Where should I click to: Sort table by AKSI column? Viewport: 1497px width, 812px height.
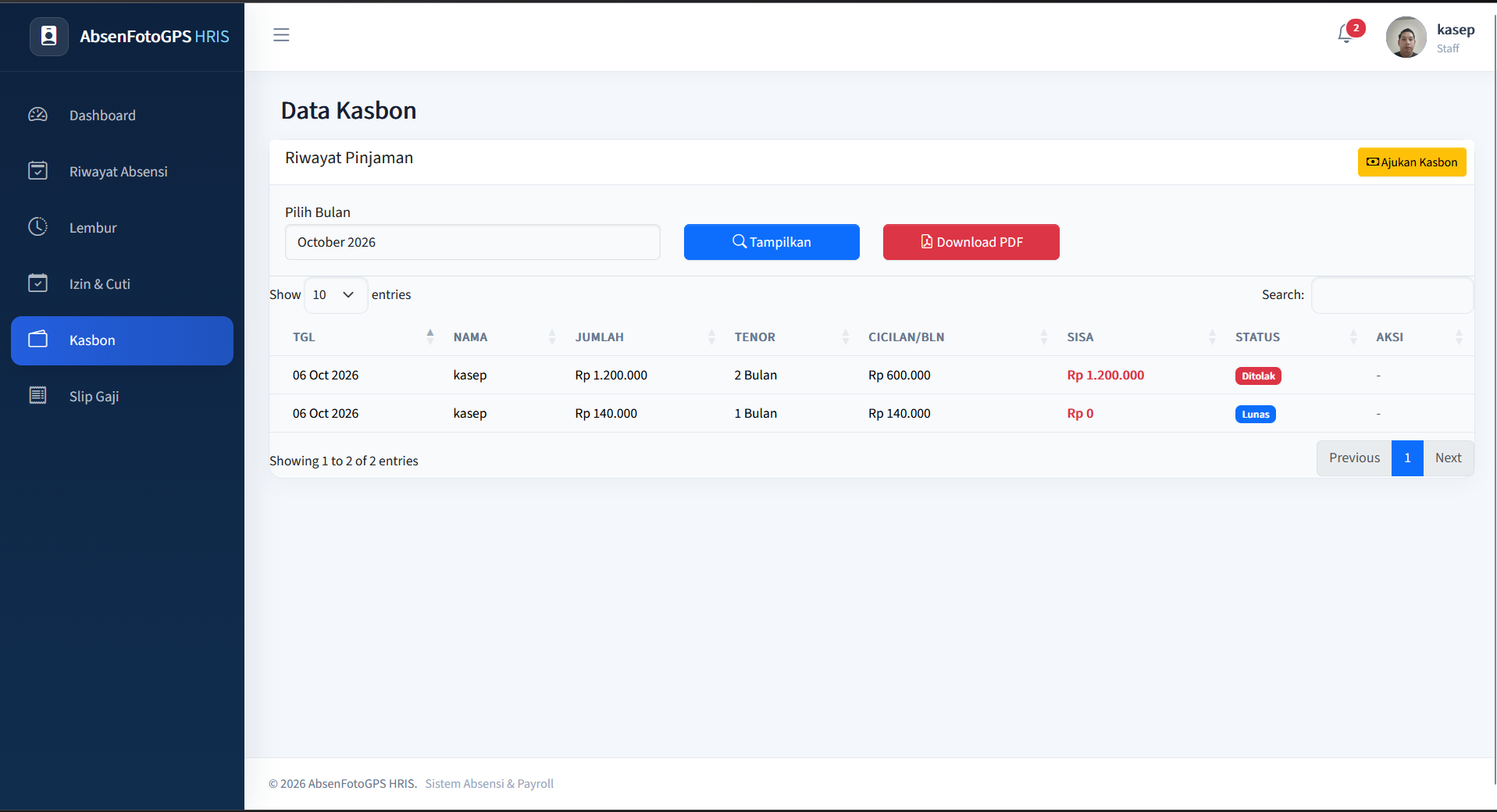[1420, 337]
